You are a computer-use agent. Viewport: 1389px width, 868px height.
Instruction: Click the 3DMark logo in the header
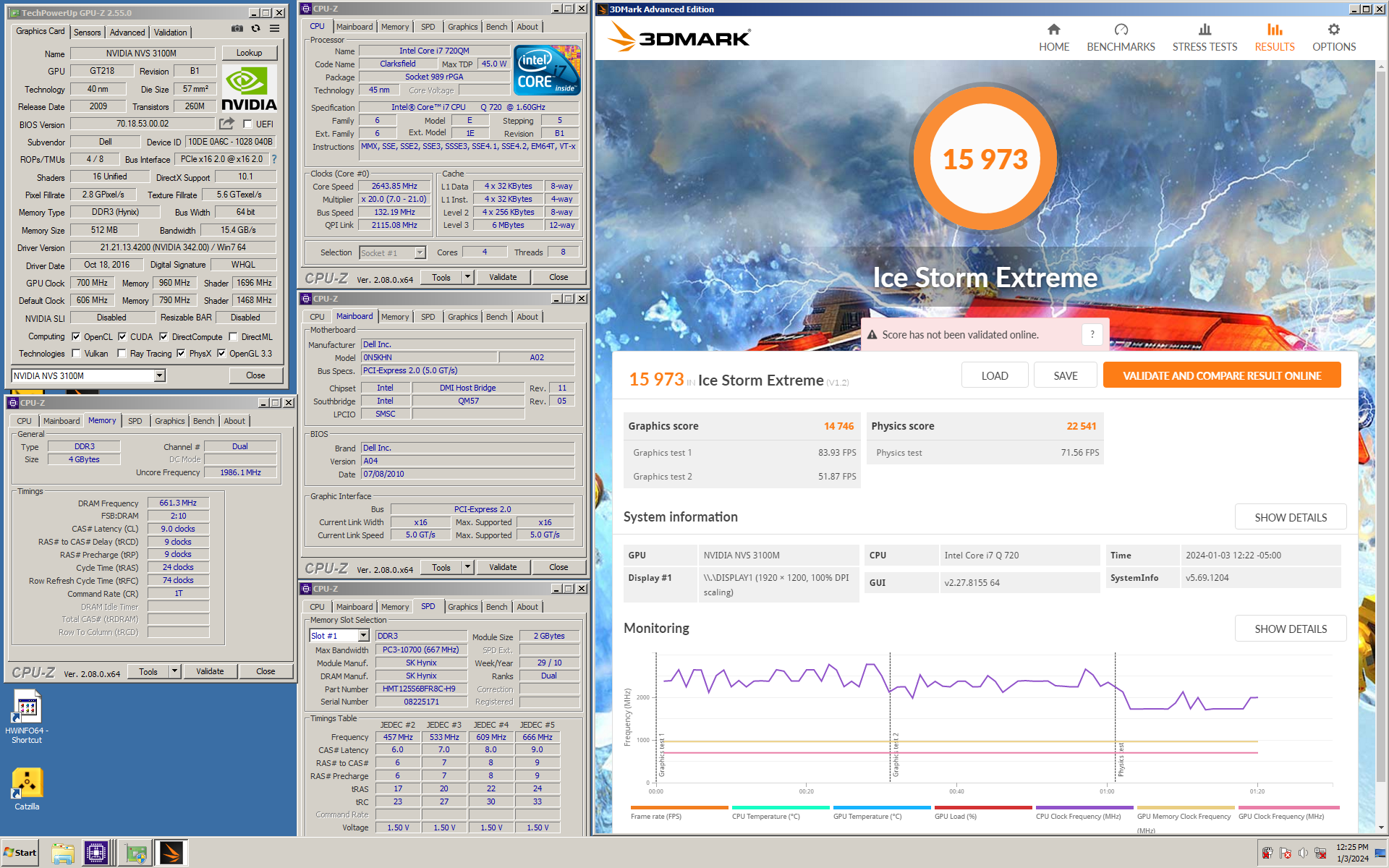coord(679,37)
